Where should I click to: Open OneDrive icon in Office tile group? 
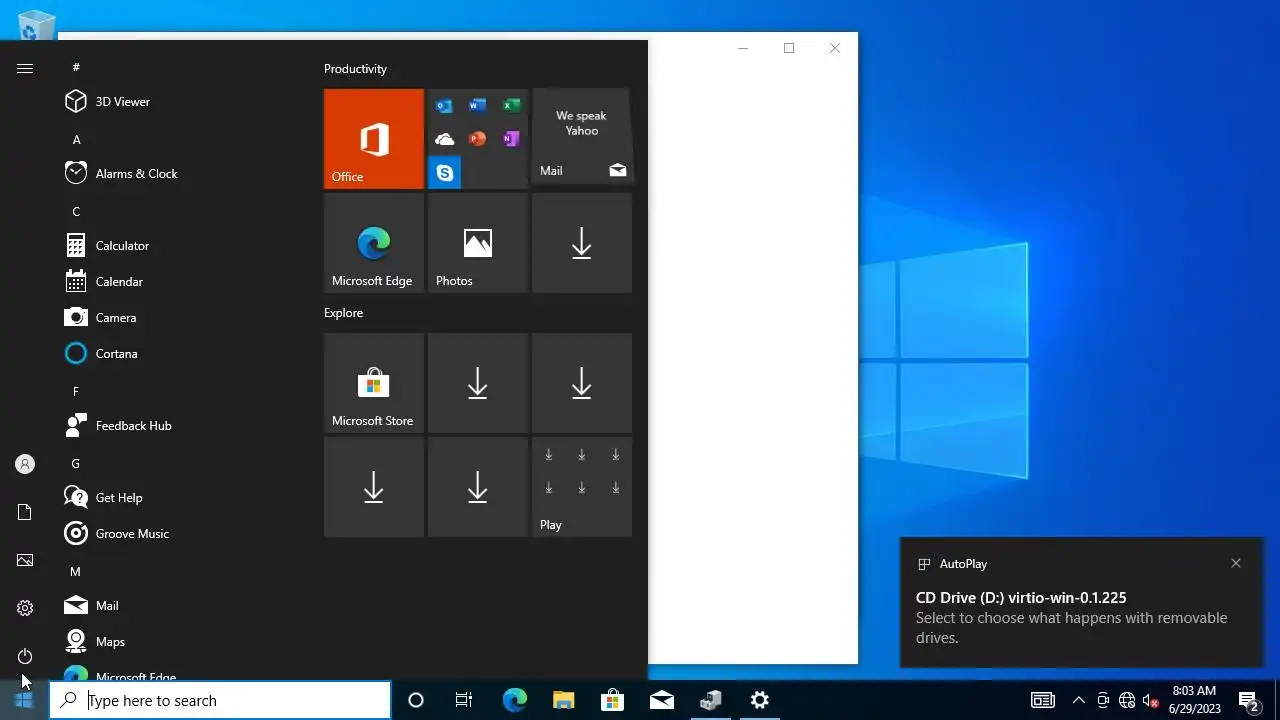[x=444, y=139]
